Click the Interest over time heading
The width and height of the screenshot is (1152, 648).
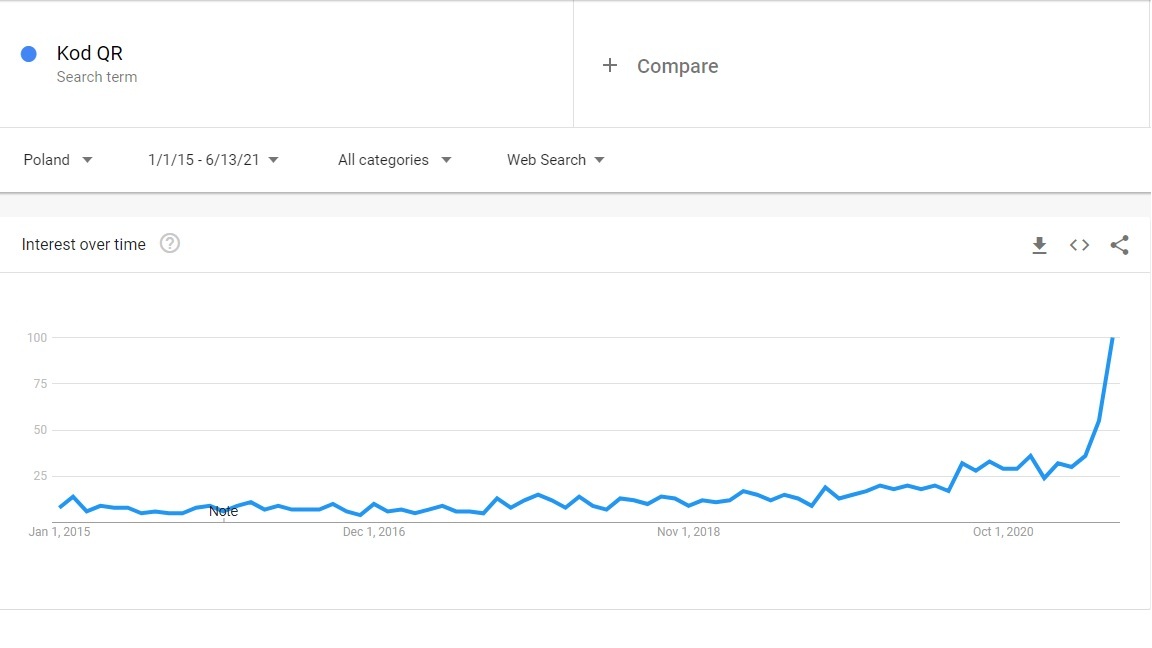pyautogui.click(x=84, y=244)
